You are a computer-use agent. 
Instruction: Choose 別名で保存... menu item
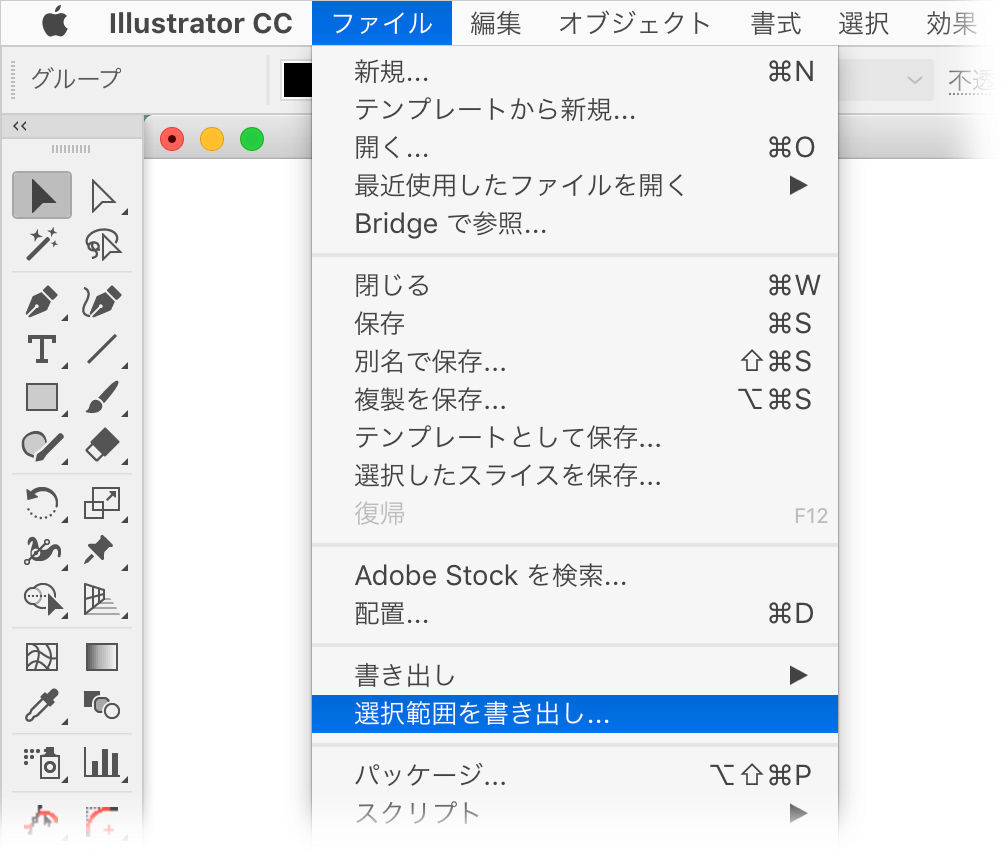click(574, 361)
